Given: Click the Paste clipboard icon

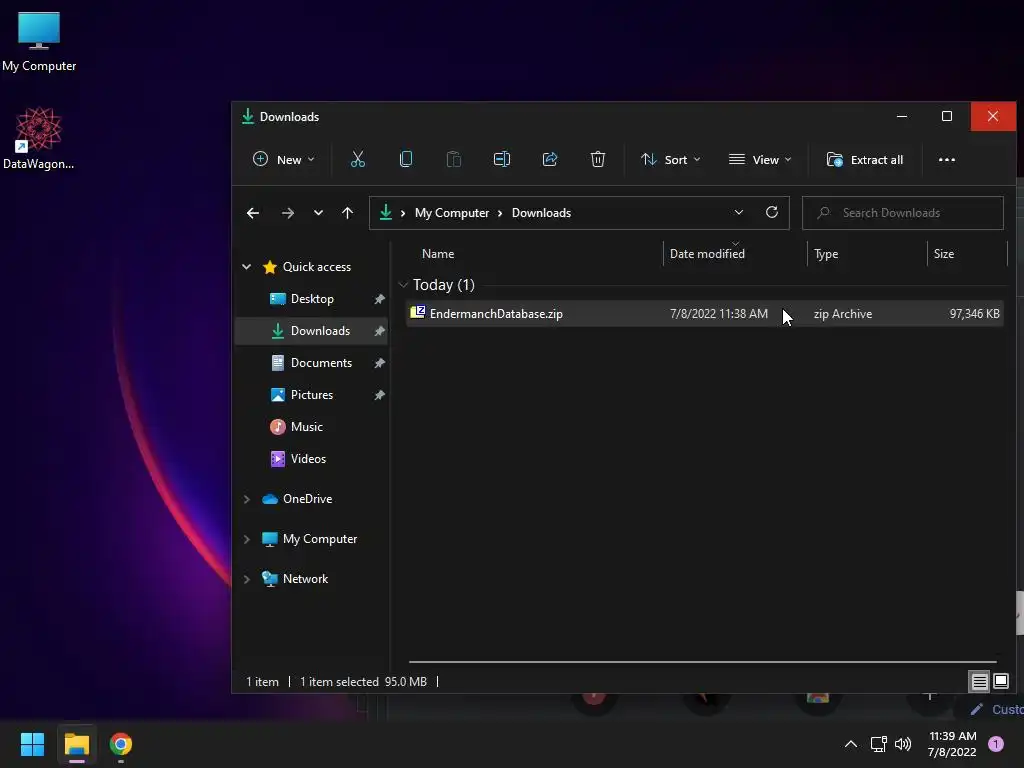Looking at the screenshot, I should point(453,159).
